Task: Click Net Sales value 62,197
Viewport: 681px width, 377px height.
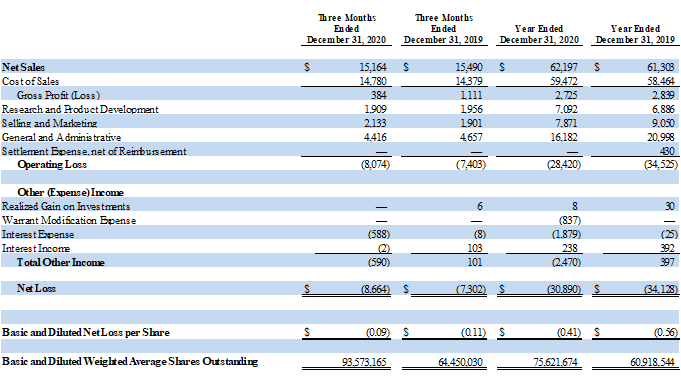Action: [564, 67]
